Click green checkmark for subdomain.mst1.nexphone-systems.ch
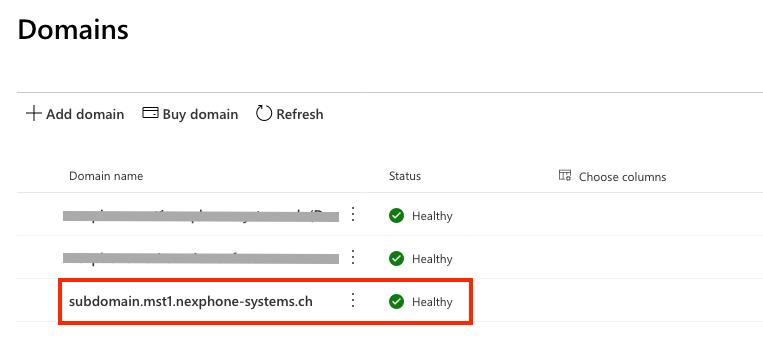This screenshot has height=364, width=763. (397, 302)
